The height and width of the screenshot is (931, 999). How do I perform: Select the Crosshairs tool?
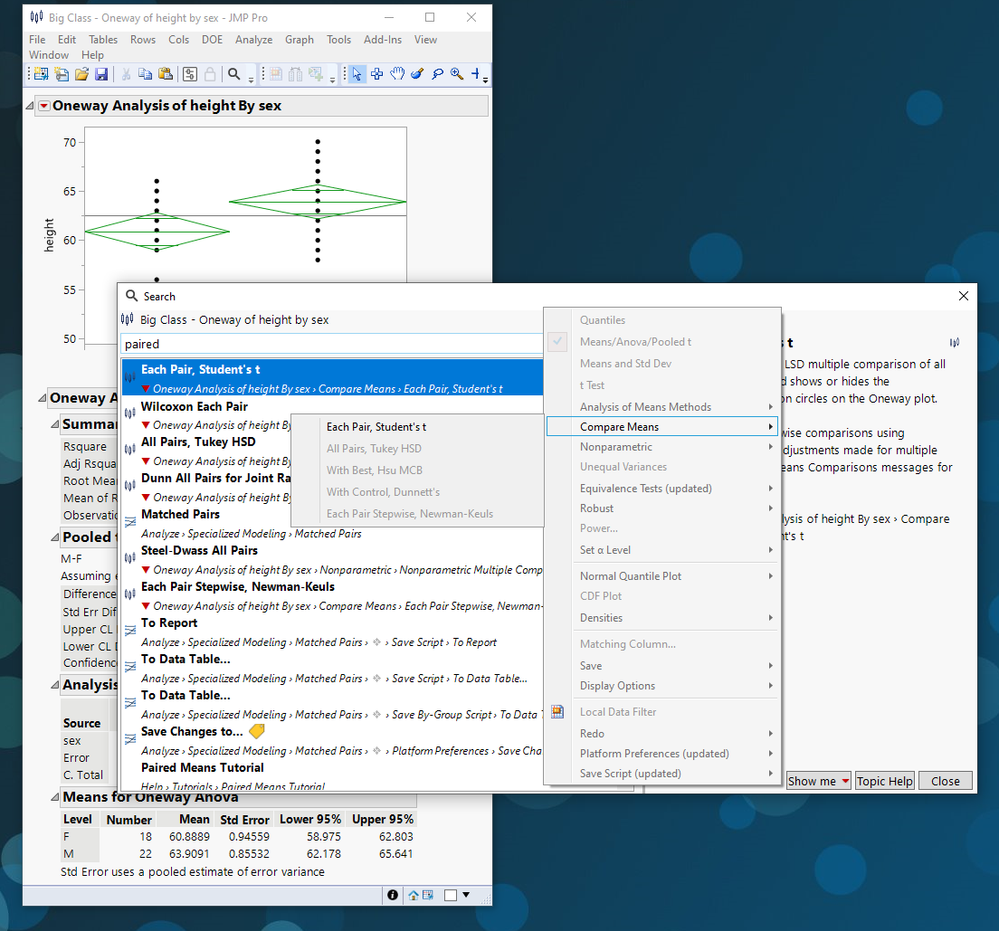pos(475,74)
